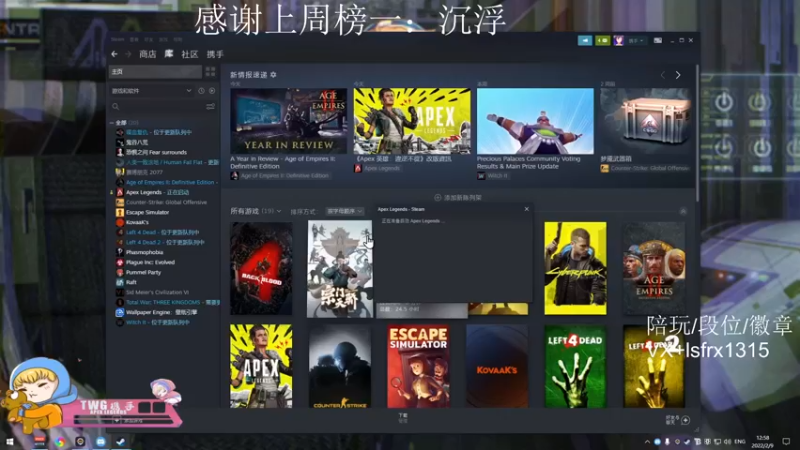800x450 pixels.
Task: Open the user account name dropdown
Action: tap(636, 40)
